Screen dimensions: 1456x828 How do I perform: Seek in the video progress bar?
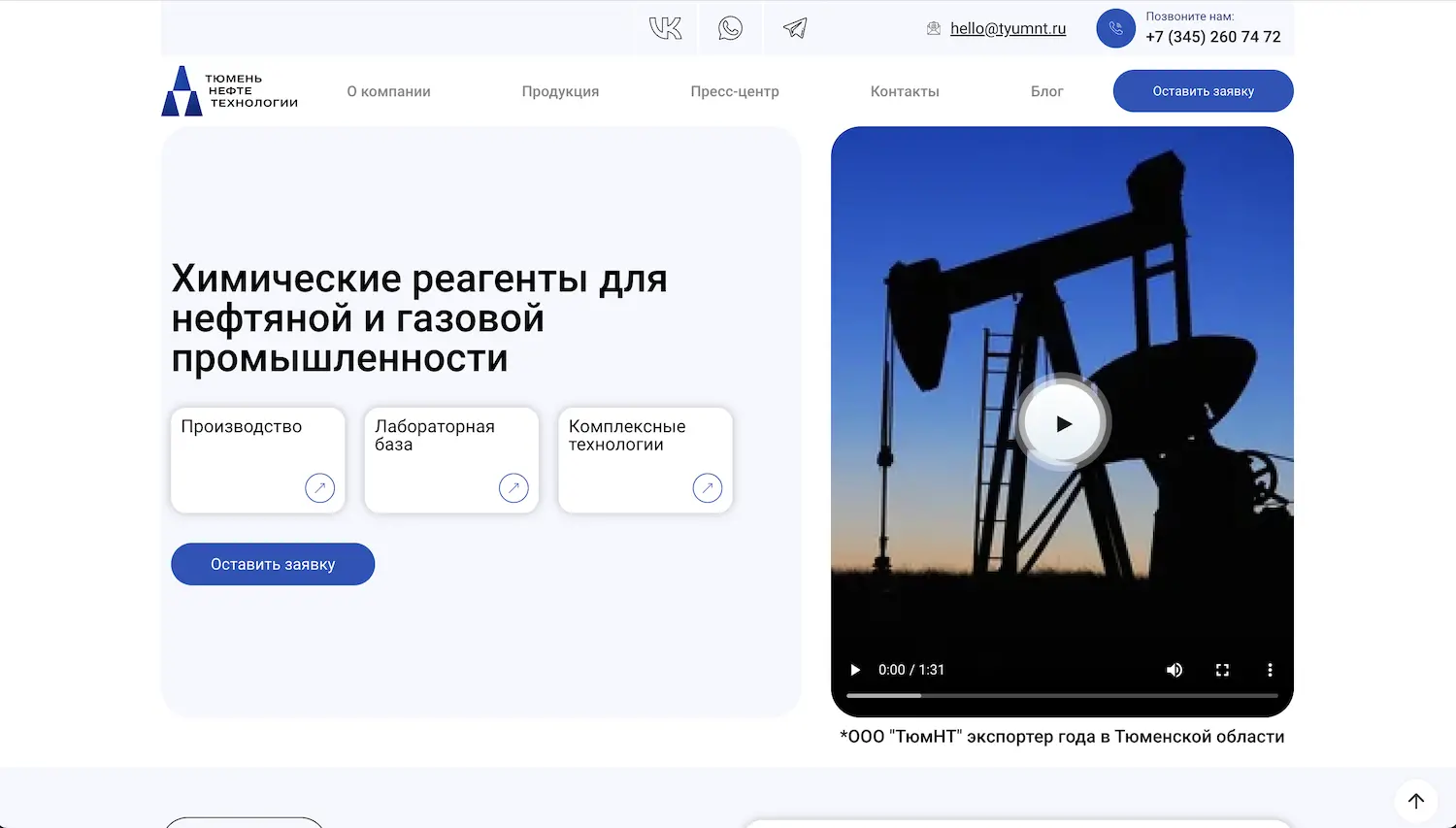coord(1062,695)
